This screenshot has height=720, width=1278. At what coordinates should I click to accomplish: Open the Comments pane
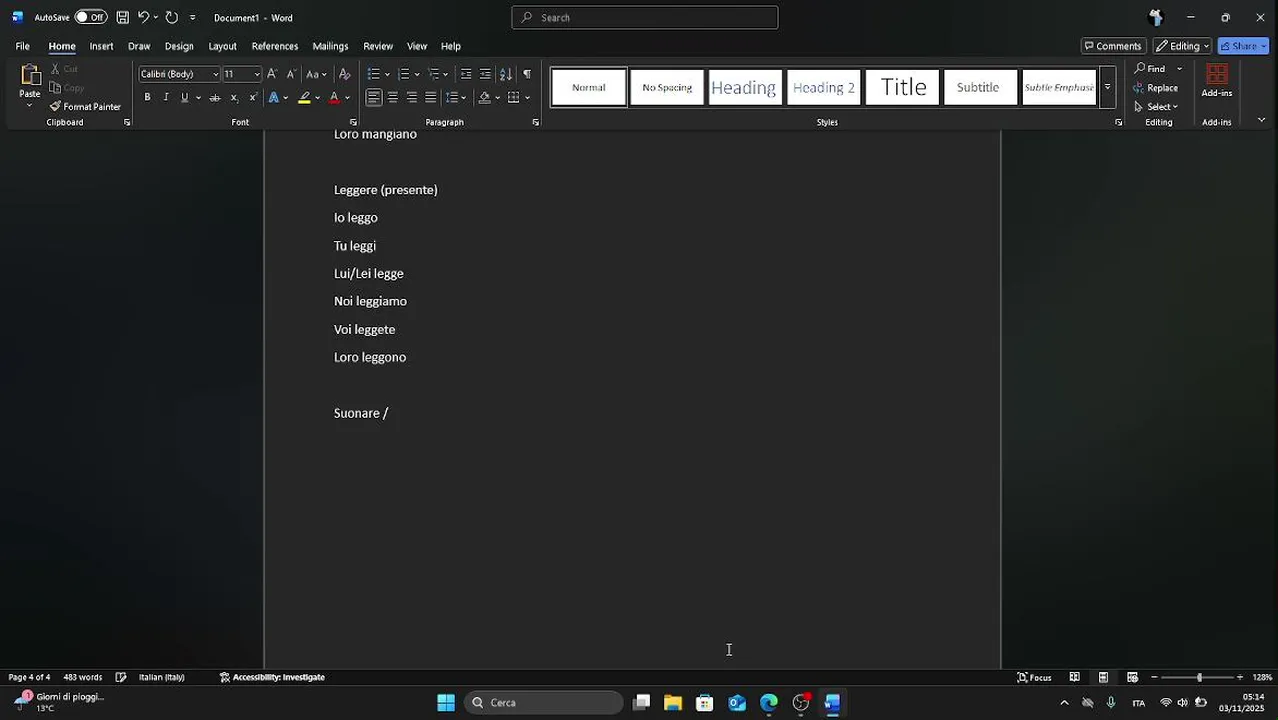[x=1113, y=46]
